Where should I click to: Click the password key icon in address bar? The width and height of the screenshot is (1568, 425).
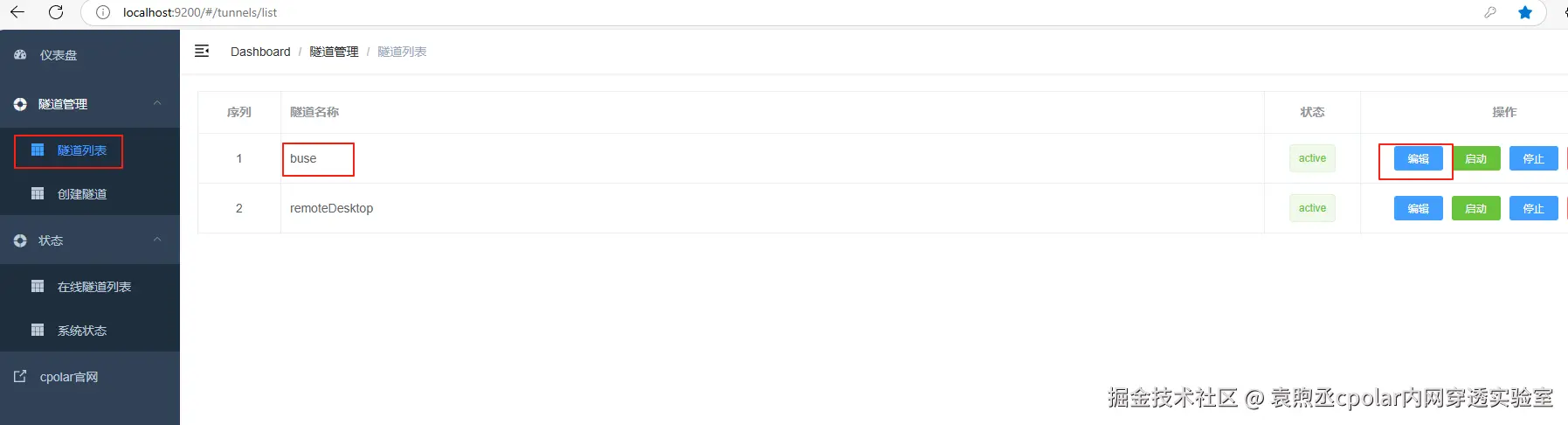(1490, 12)
